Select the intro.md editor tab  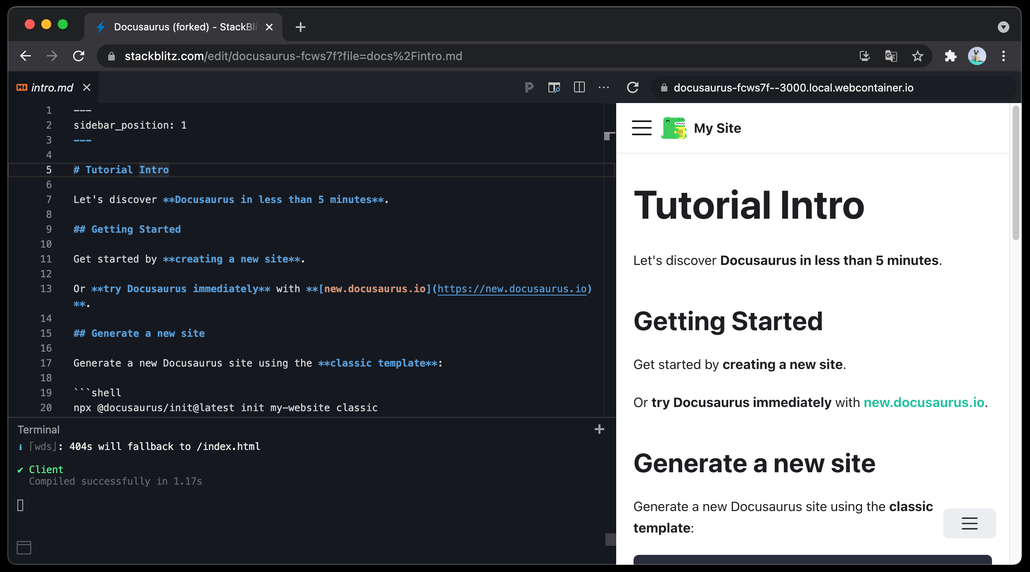pyautogui.click(x=53, y=87)
